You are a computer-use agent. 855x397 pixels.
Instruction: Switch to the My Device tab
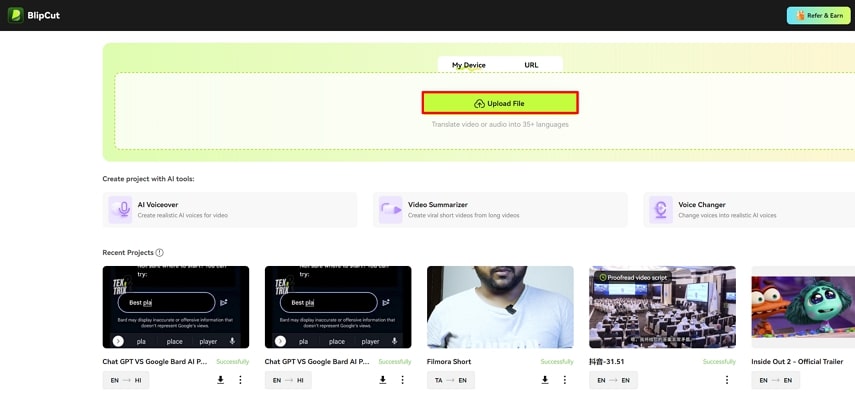click(x=468, y=65)
